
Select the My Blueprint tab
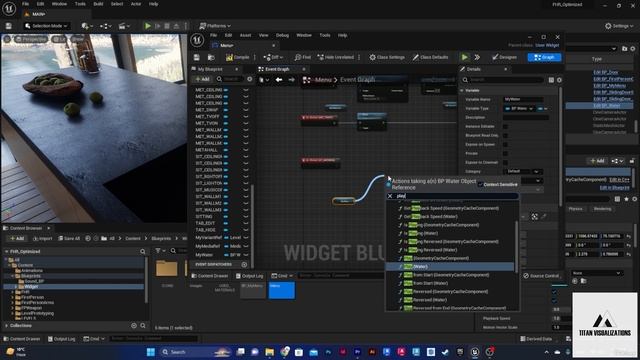pos(210,69)
